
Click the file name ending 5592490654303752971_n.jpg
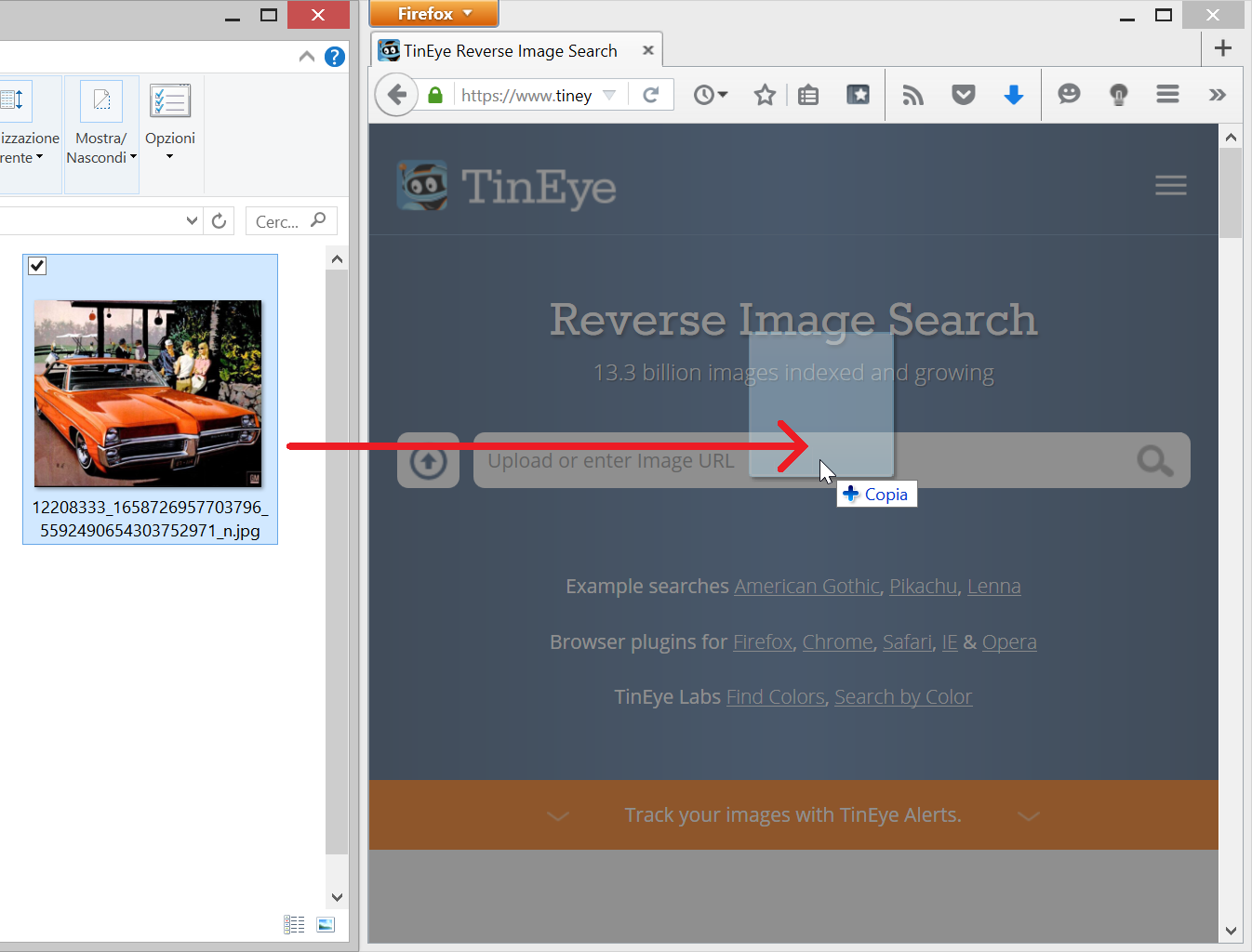[150, 519]
